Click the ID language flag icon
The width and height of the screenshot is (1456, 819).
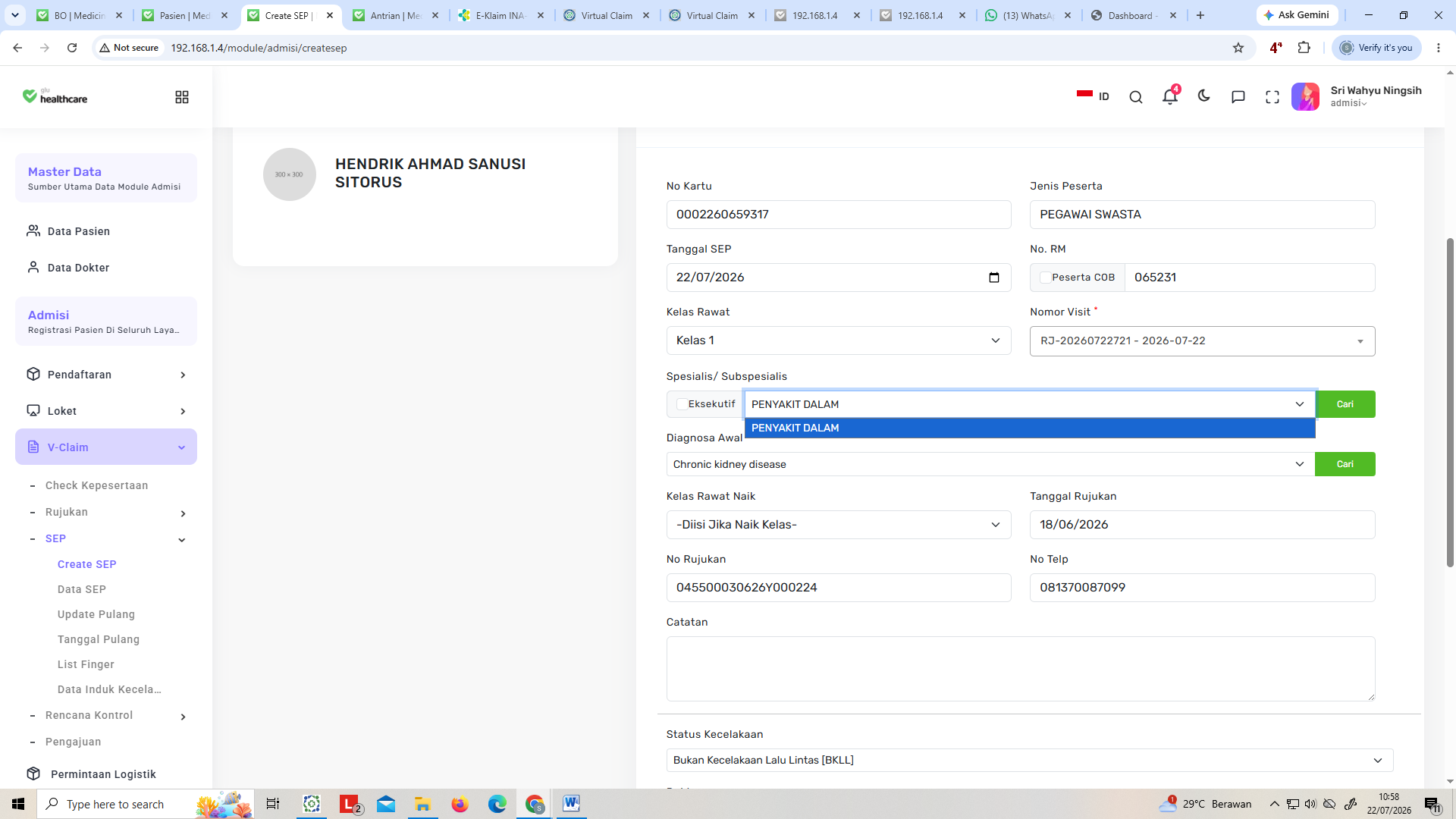[x=1084, y=96]
